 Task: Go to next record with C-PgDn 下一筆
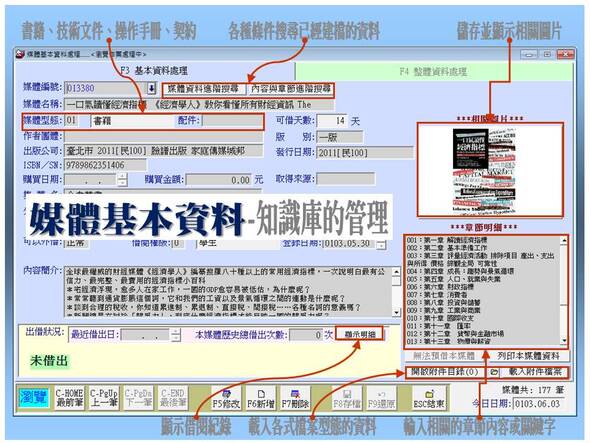pyautogui.click(x=138, y=399)
